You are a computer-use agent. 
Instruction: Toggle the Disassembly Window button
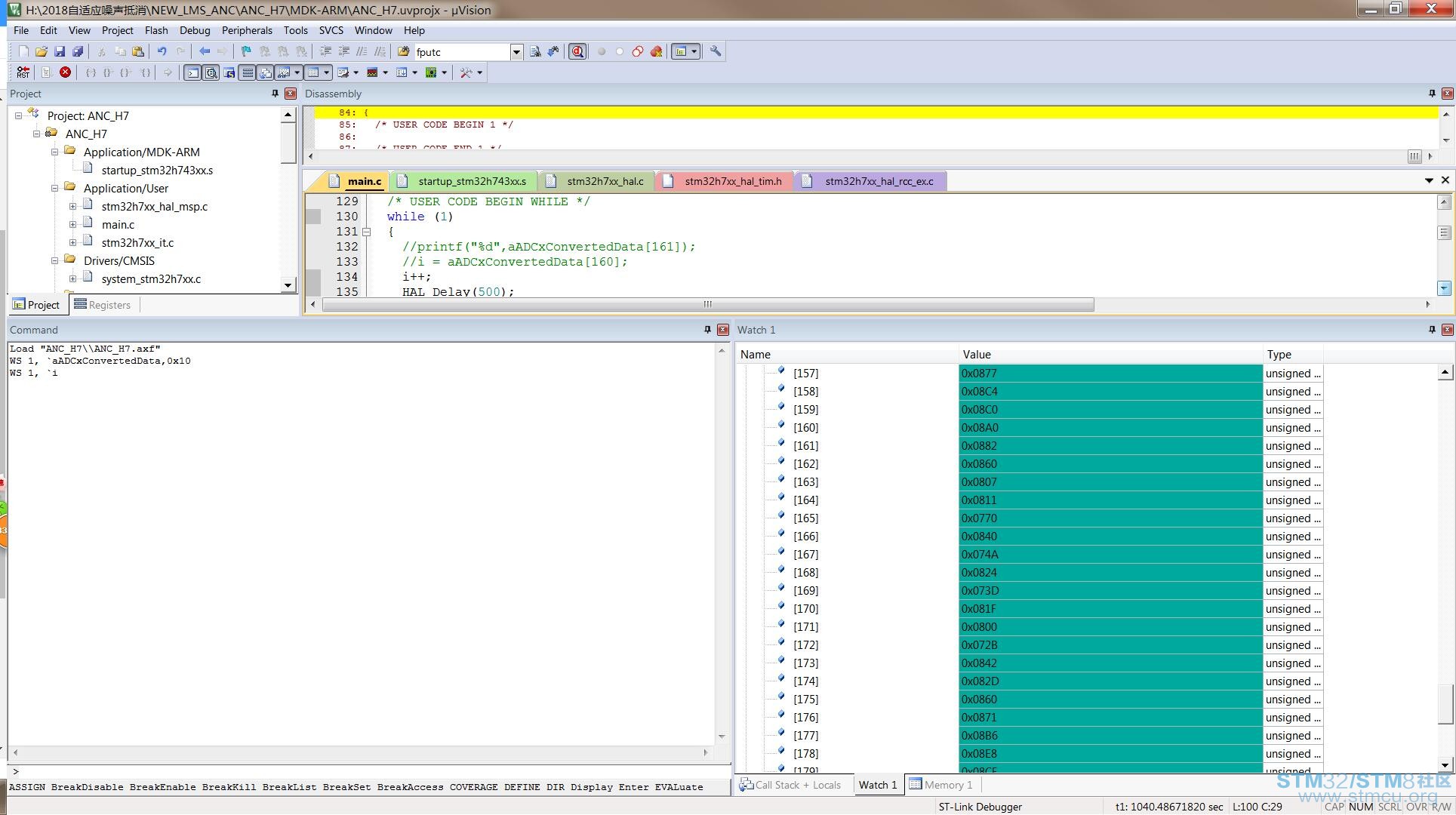211,72
